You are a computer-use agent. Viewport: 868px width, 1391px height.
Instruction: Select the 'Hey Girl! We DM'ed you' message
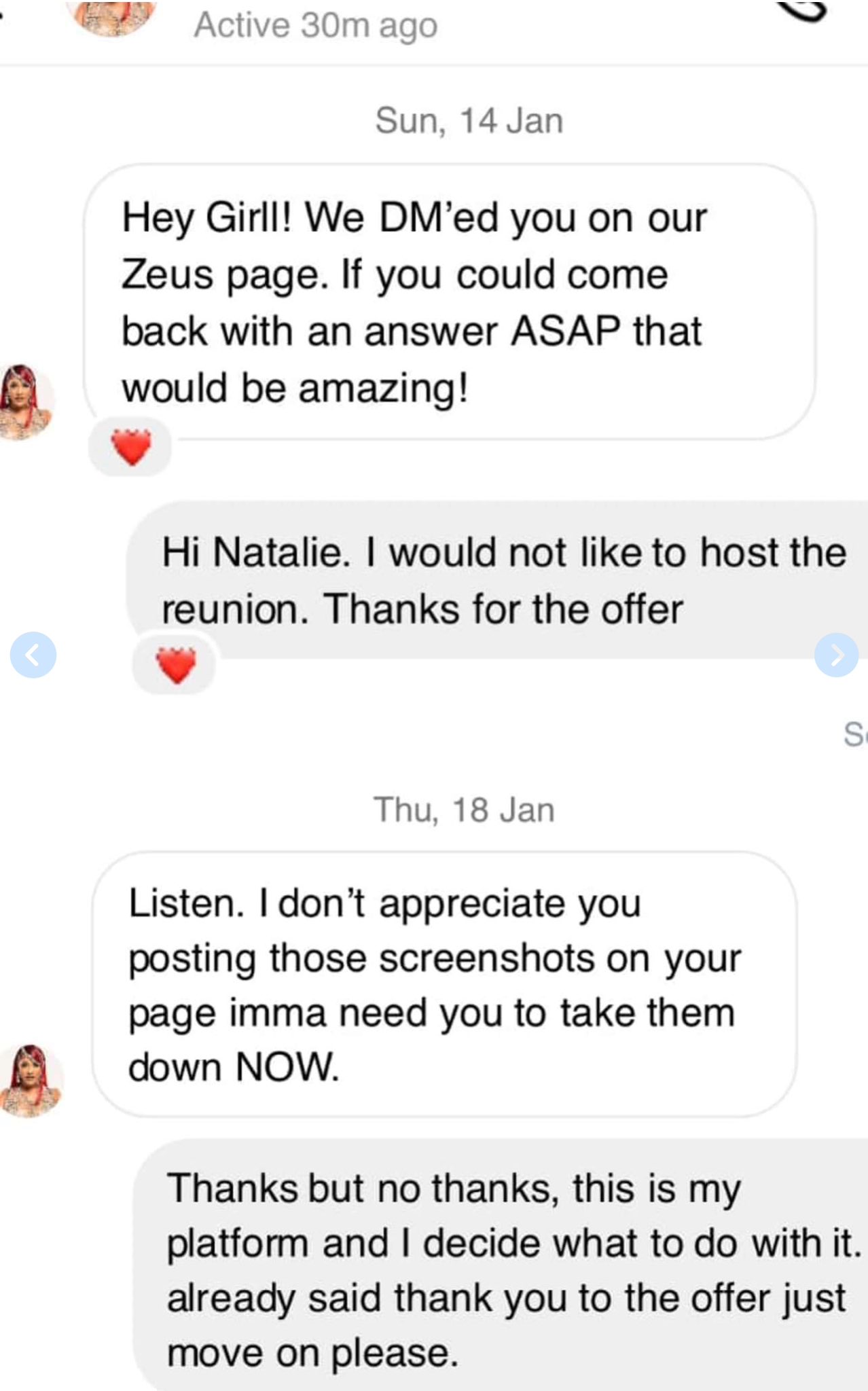point(449,302)
